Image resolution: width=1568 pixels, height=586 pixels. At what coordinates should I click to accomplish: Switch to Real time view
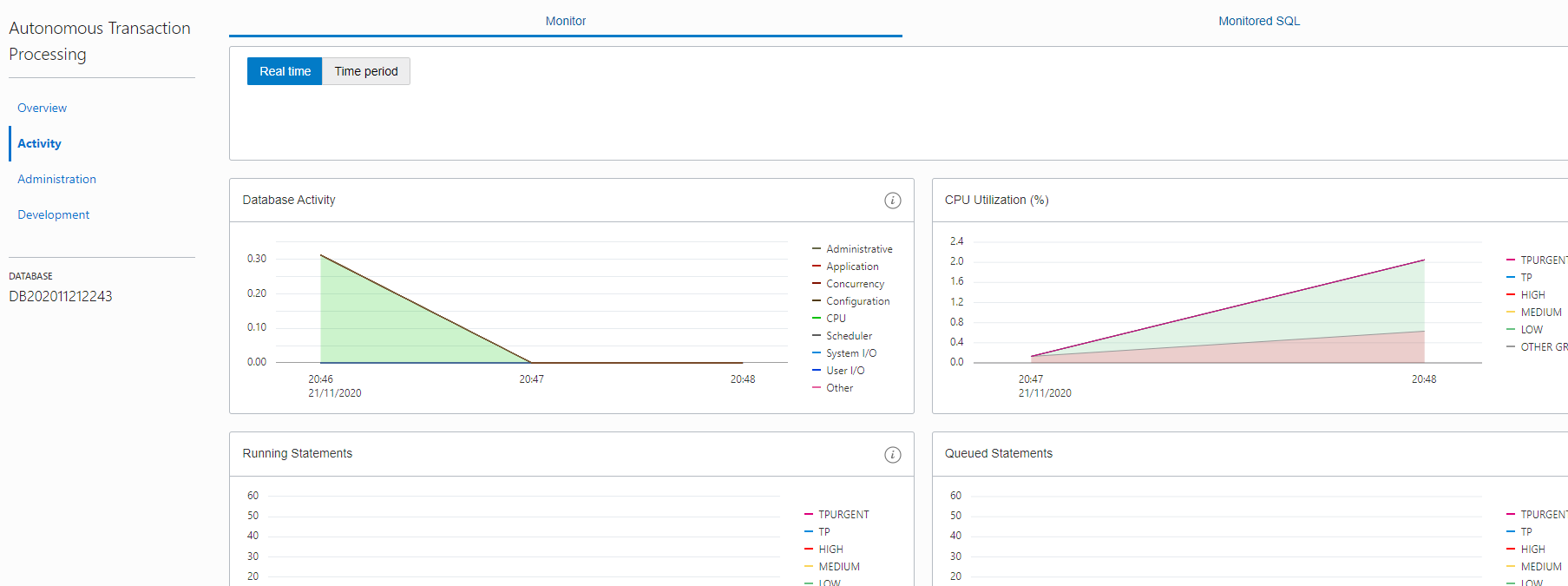click(x=285, y=71)
